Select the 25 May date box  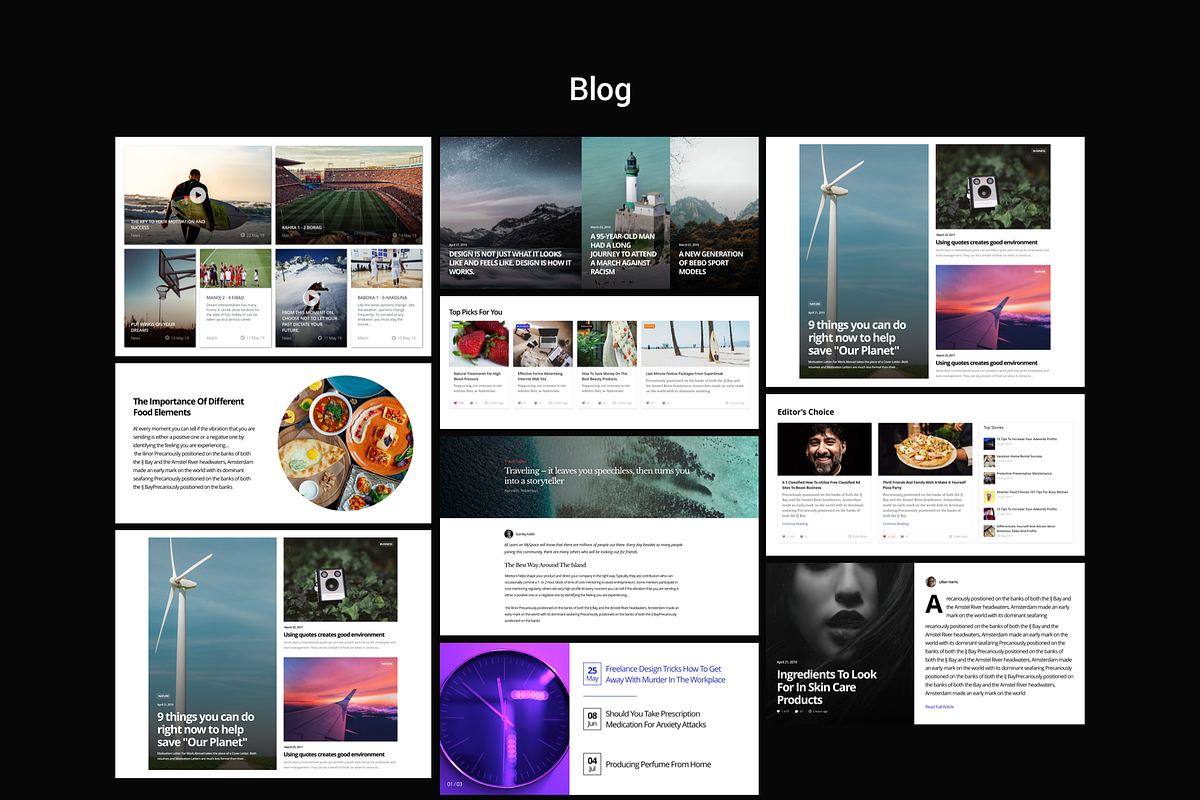pos(592,674)
